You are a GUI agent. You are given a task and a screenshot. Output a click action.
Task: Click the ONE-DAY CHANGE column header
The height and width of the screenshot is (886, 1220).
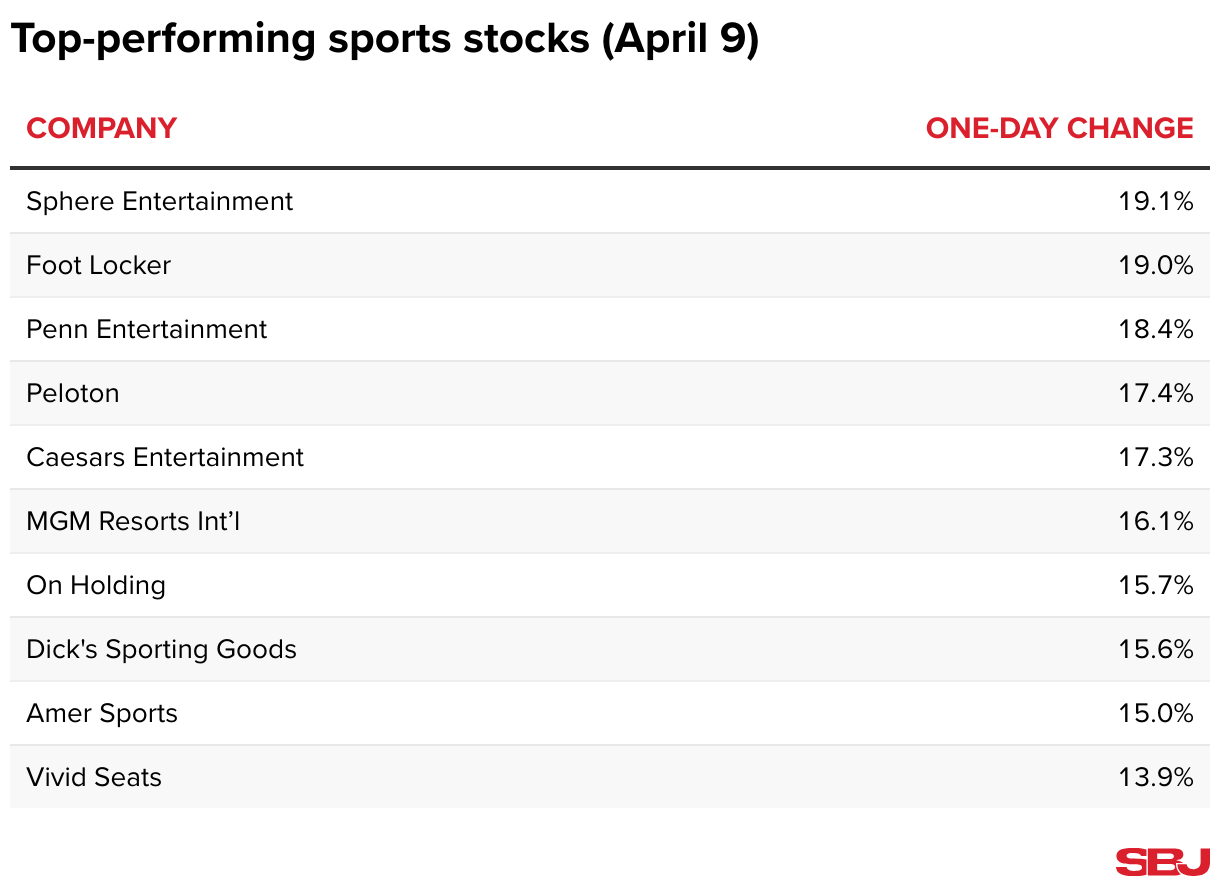[1059, 129]
